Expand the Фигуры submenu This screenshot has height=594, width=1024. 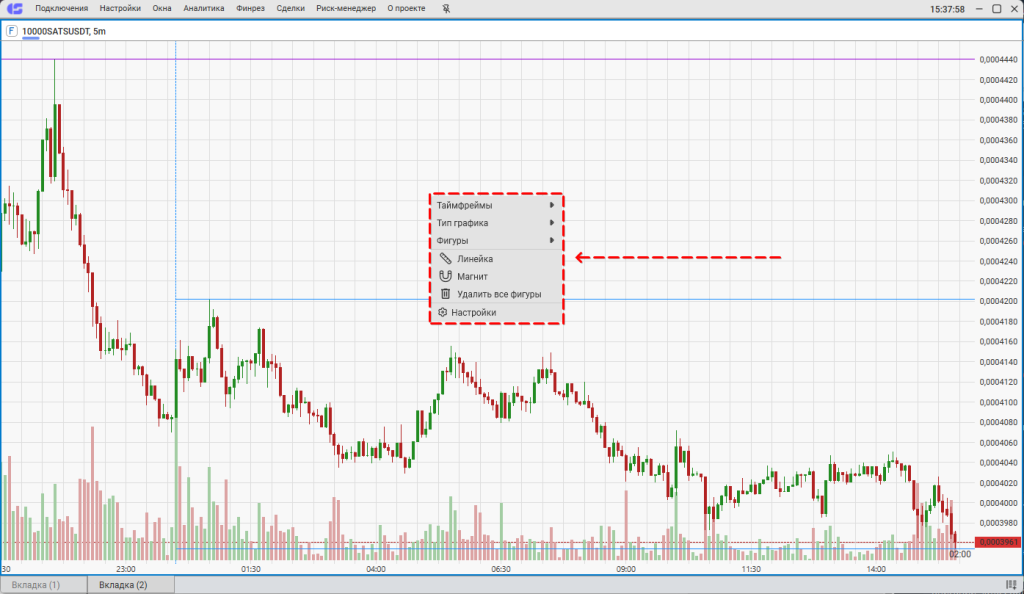click(x=497, y=240)
